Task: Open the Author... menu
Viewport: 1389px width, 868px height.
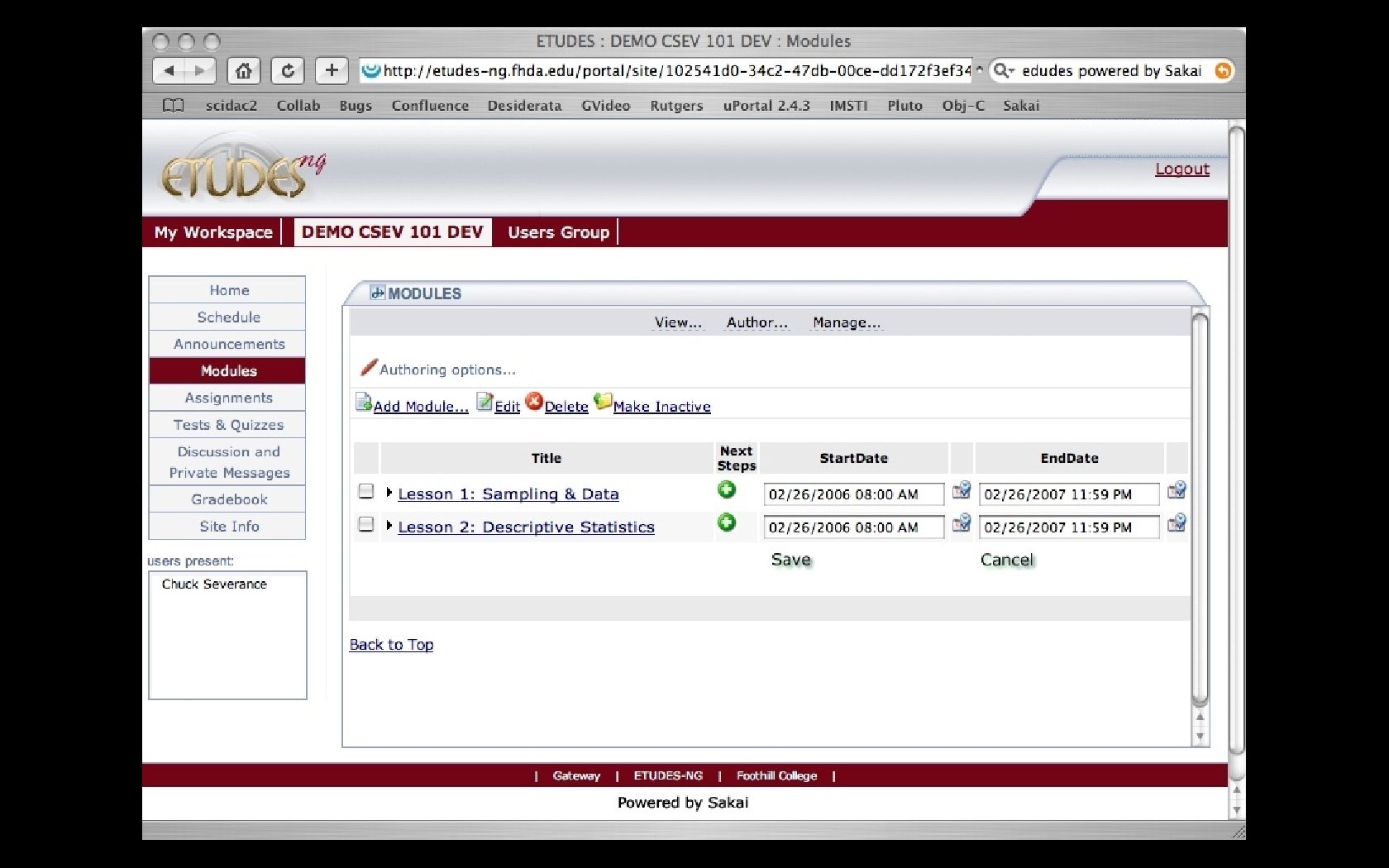Action: (757, 322)
